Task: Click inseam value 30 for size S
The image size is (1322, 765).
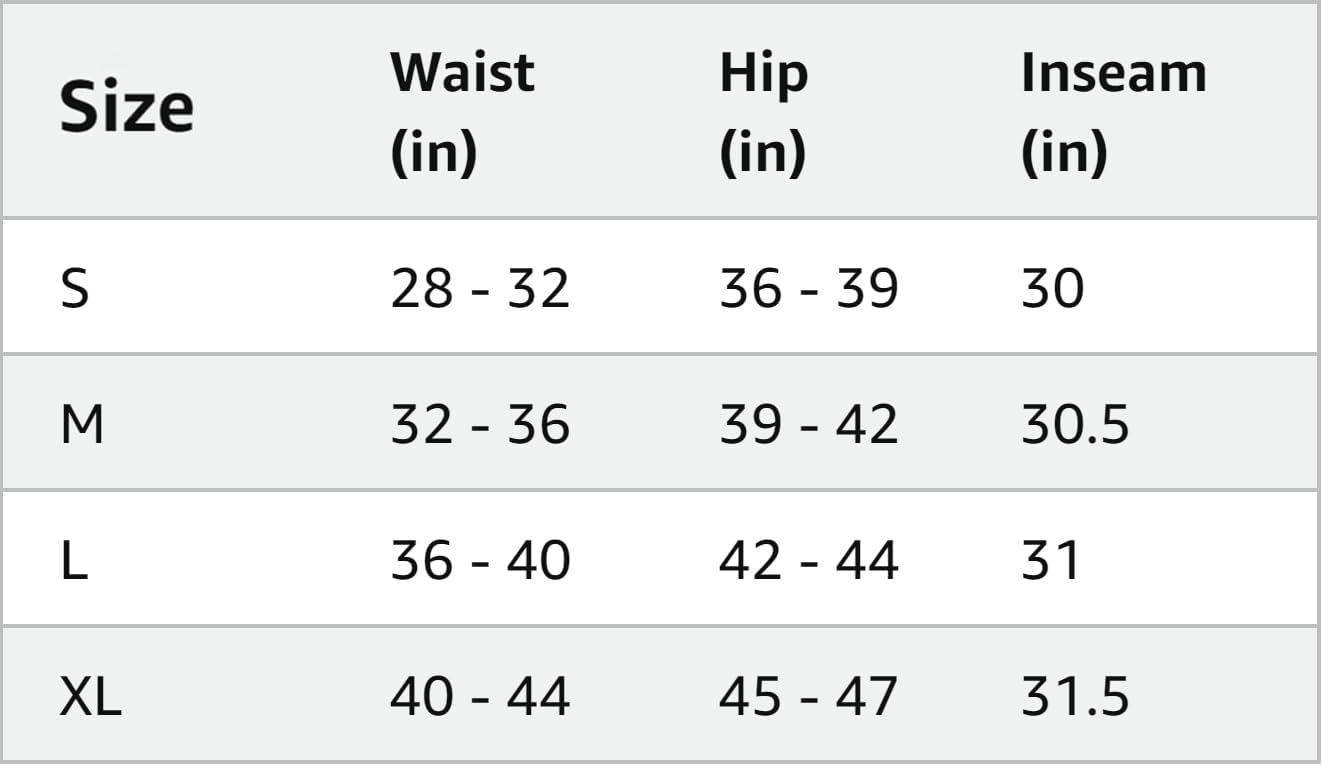Action: 1052,288
